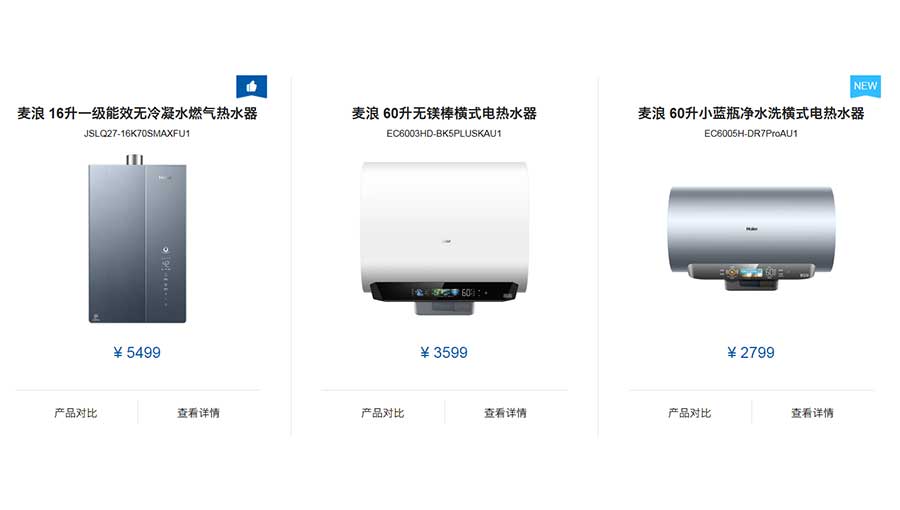Image resolution: width=900 pixels, height=510 pixels.
Task: Open the 麦浪 16升一级能效无冷凝水燃气热水器 title
Action: coord(137,114)
